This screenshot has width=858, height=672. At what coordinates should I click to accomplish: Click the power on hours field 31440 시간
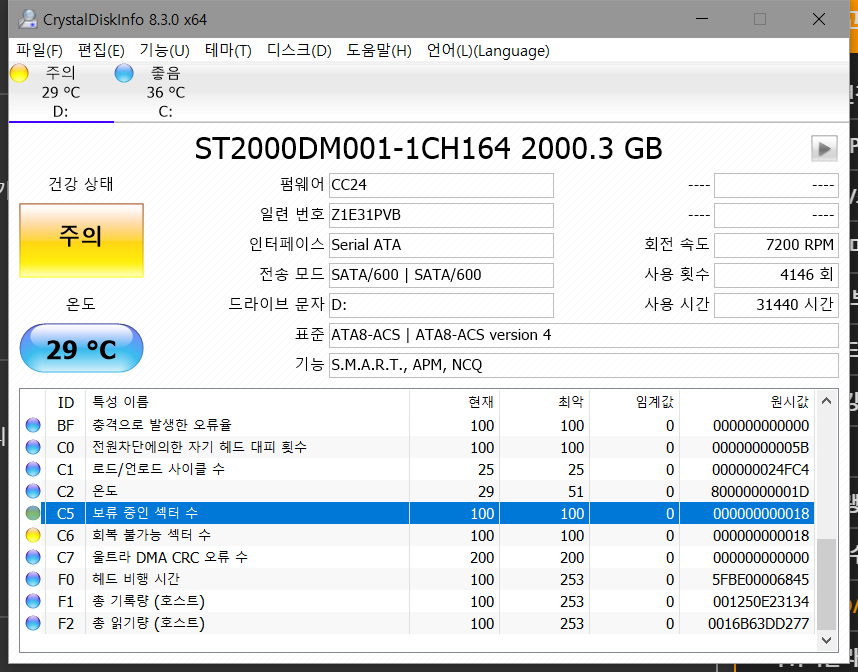tap(776, 305)
